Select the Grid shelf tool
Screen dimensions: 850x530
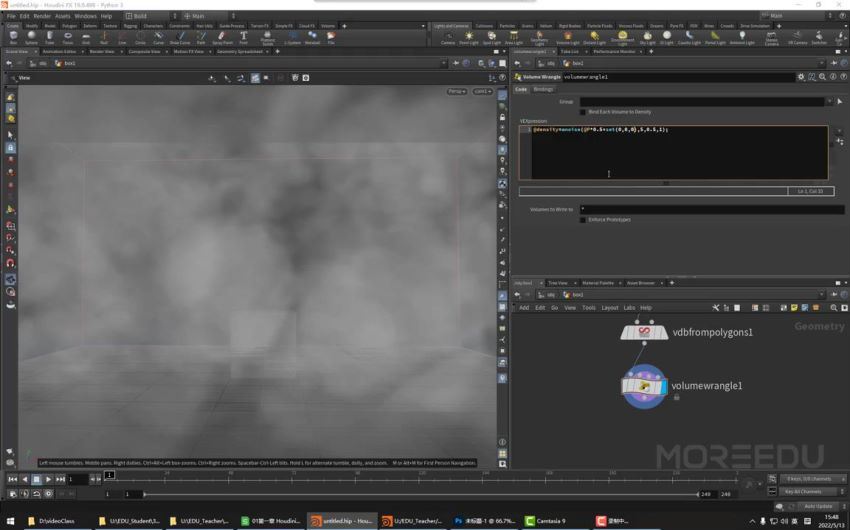point(86,37)
